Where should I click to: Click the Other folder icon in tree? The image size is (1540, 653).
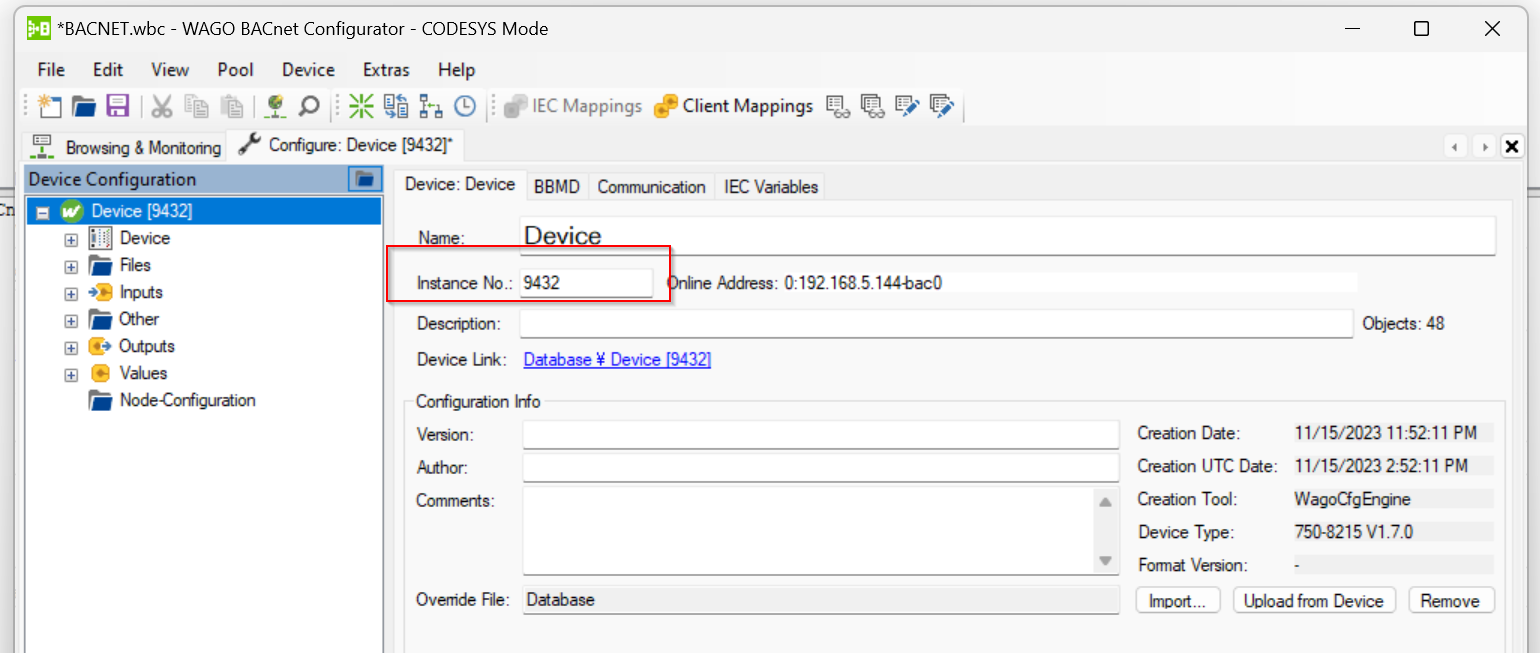click(x=100, y=319)
